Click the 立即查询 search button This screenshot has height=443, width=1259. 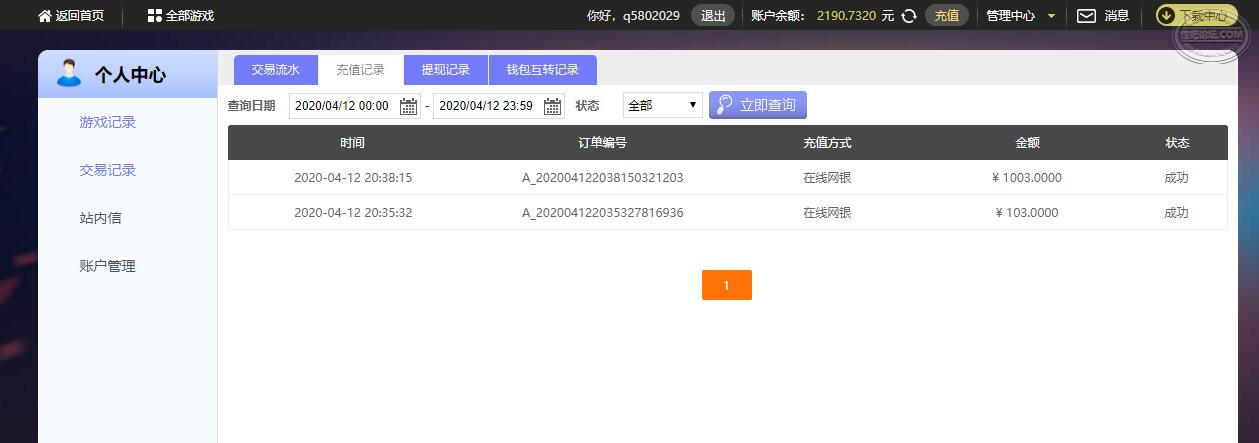[758, 105]
